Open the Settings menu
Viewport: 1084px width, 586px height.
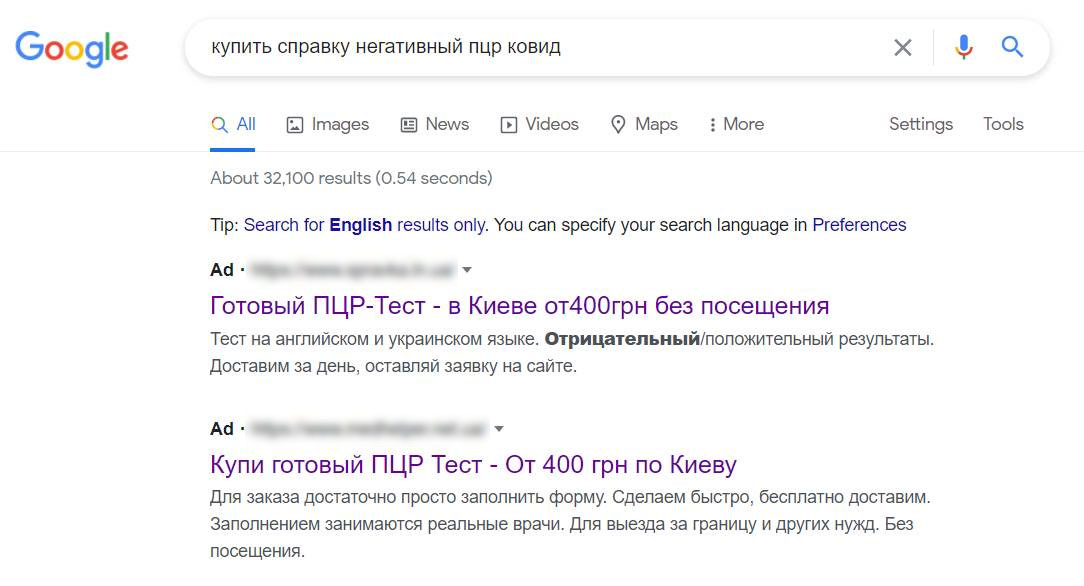[x=920, y=125]
